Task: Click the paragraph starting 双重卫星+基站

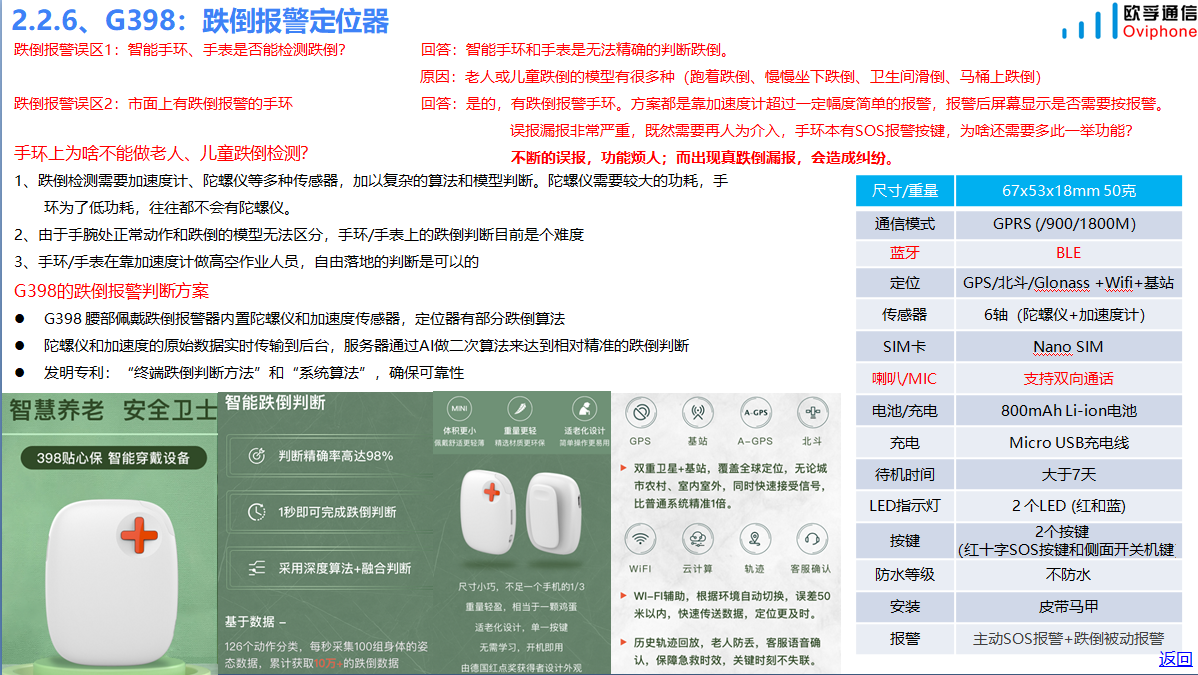Action: pyautogui.click(x=731, y=485)
